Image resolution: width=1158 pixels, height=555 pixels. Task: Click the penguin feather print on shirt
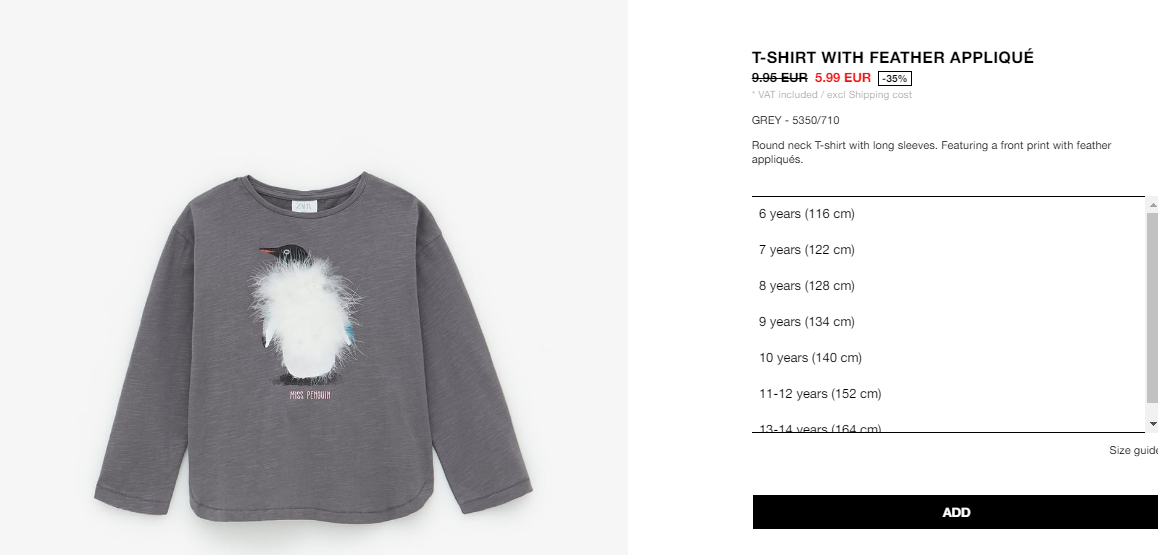[306, 316]
